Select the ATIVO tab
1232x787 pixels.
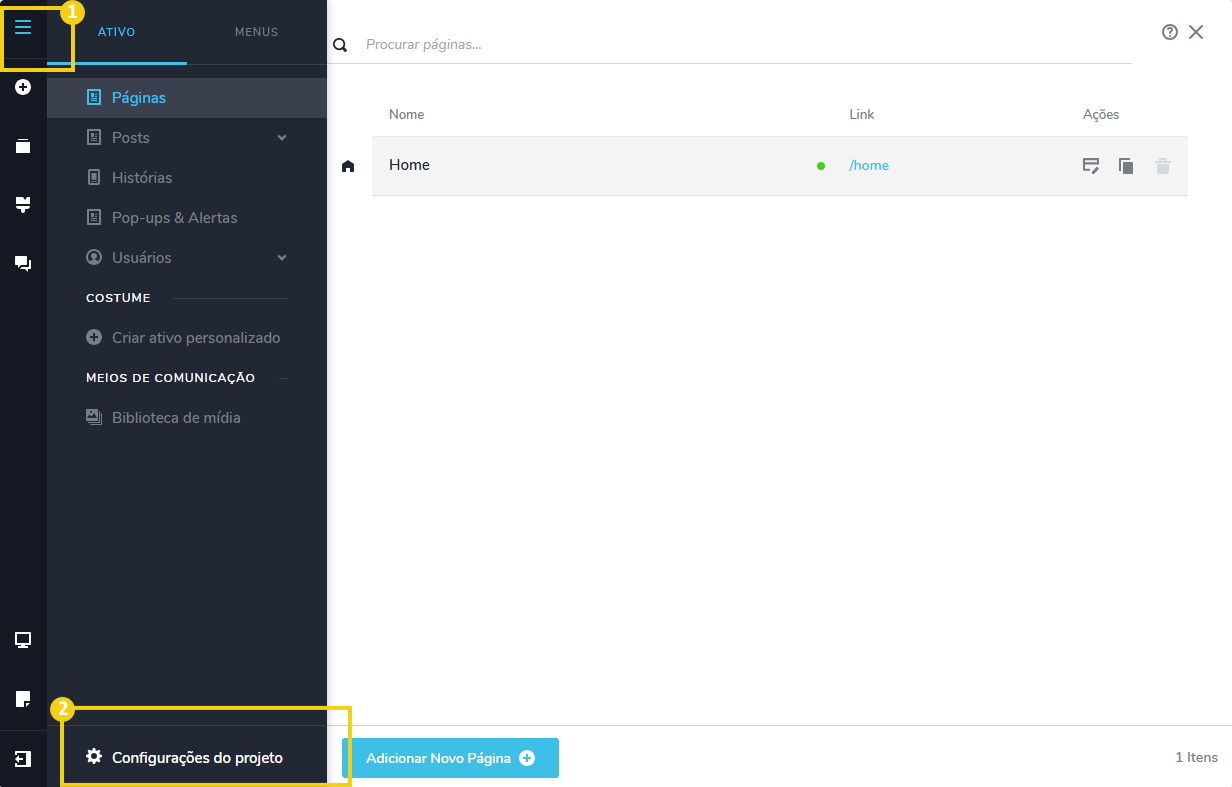point(116,32)
